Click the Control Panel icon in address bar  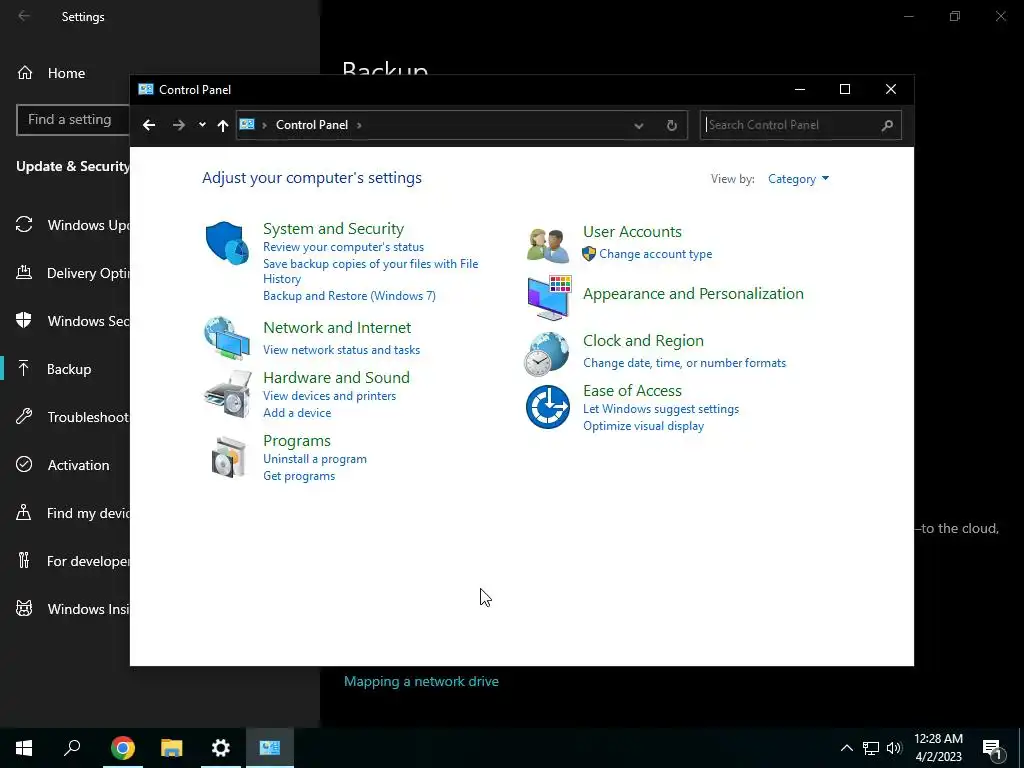point(247,124)
